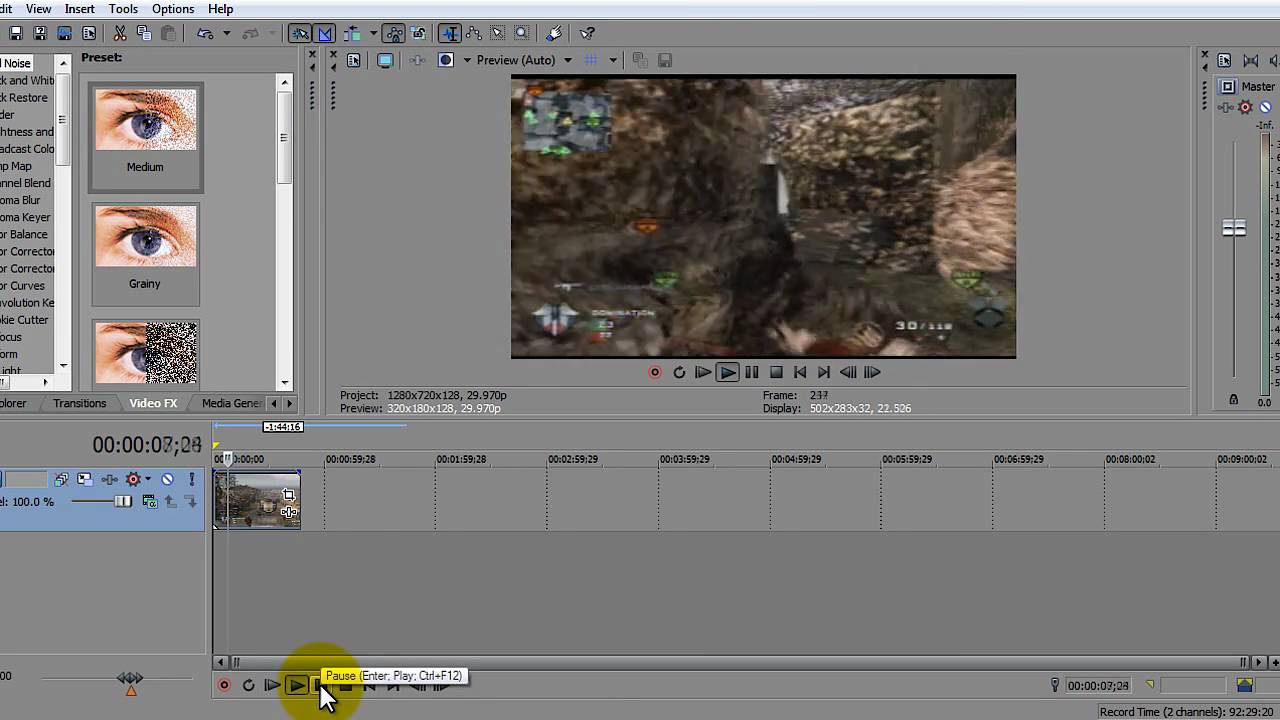Toggle Ignore Event Grouping
Screen dimensions: 1280x720
[418, 33]
